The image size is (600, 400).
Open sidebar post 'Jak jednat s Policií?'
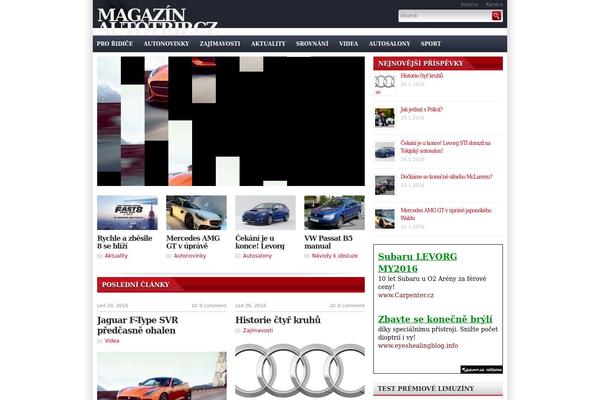pyautogui.click(x=422, y=109)
